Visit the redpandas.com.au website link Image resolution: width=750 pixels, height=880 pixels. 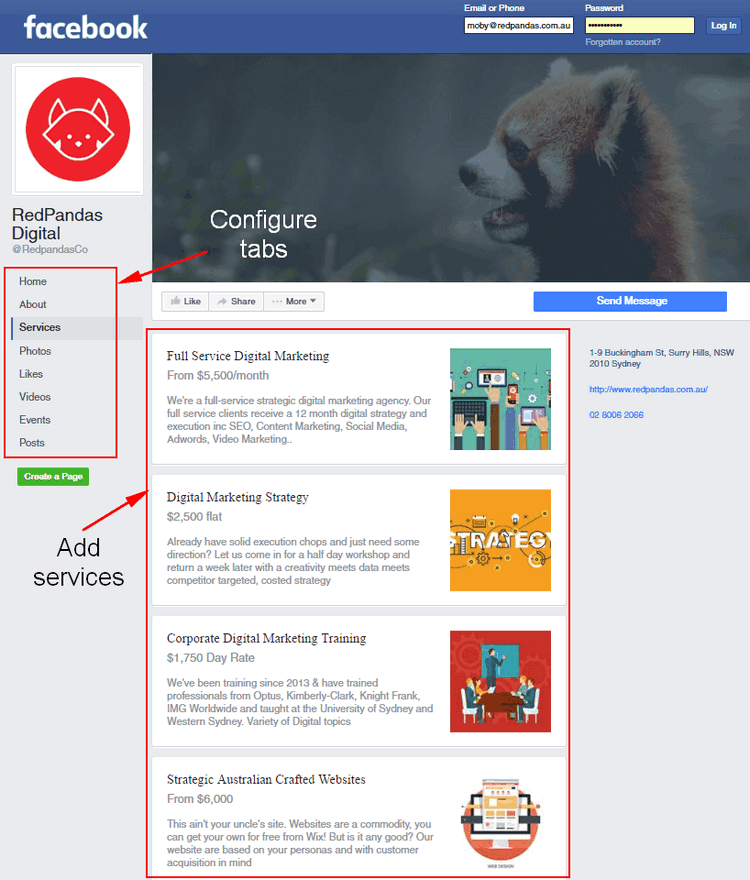point(648,389)
